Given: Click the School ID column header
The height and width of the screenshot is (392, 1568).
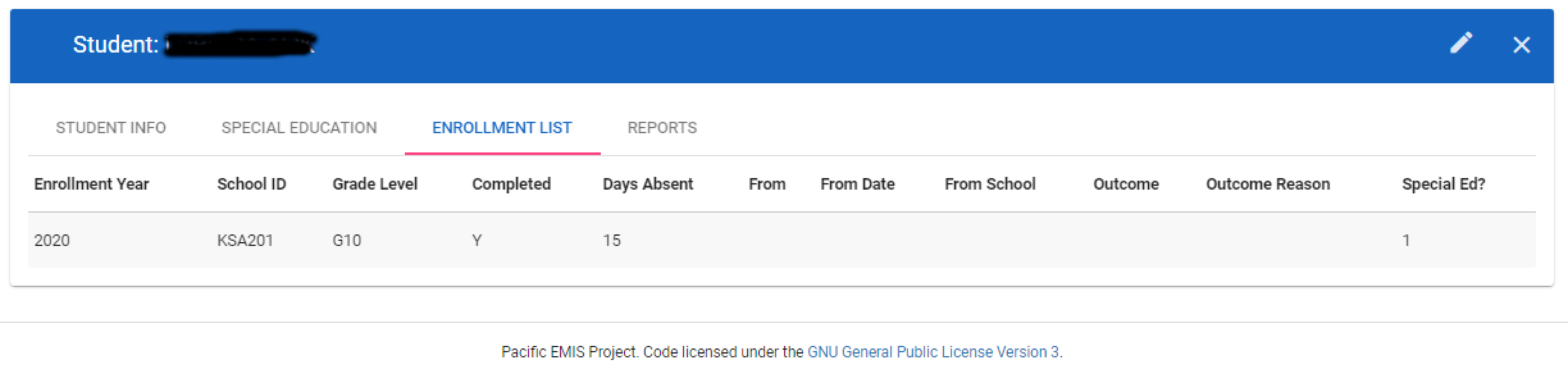Looking at the screenshot, I should click(252, 184).
